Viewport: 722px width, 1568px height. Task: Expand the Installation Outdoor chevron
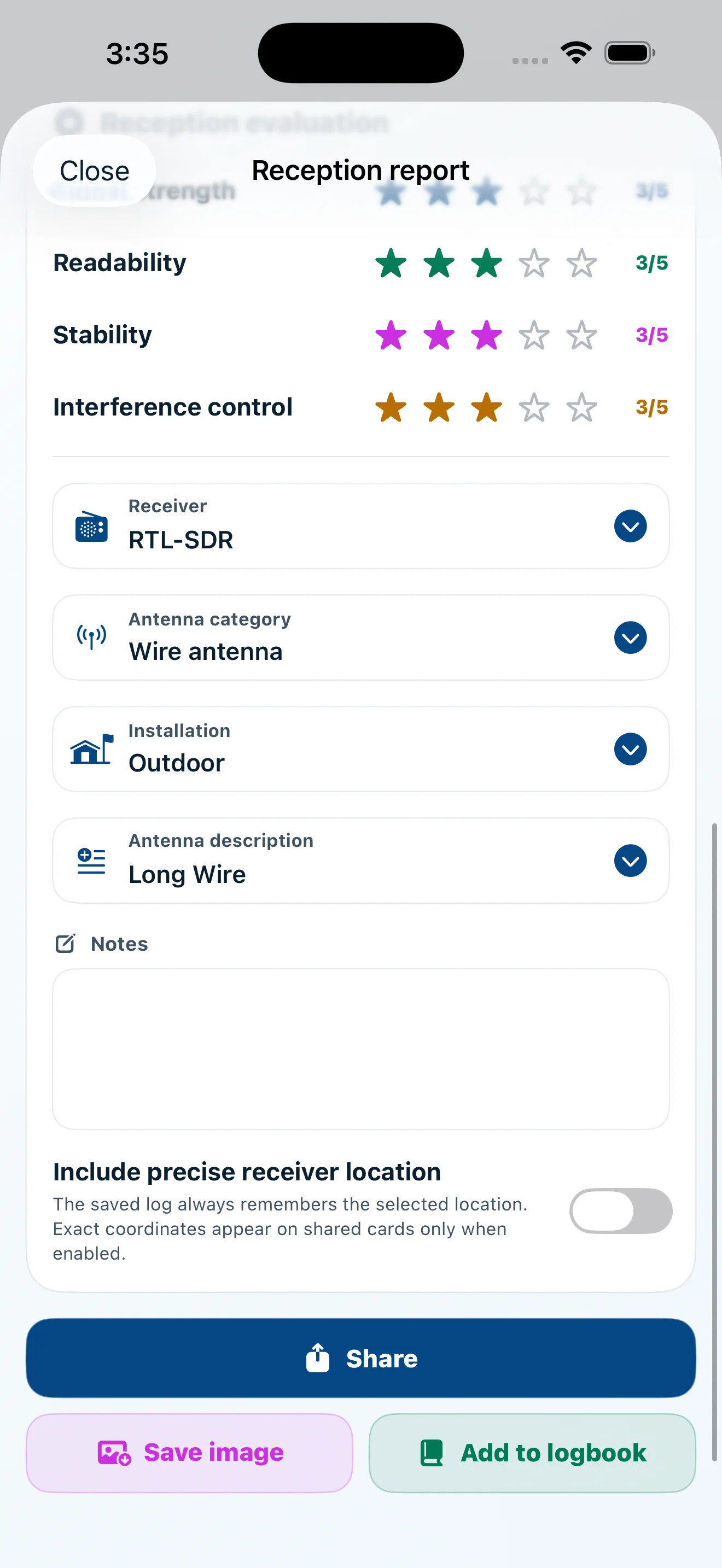coord(630,748)
